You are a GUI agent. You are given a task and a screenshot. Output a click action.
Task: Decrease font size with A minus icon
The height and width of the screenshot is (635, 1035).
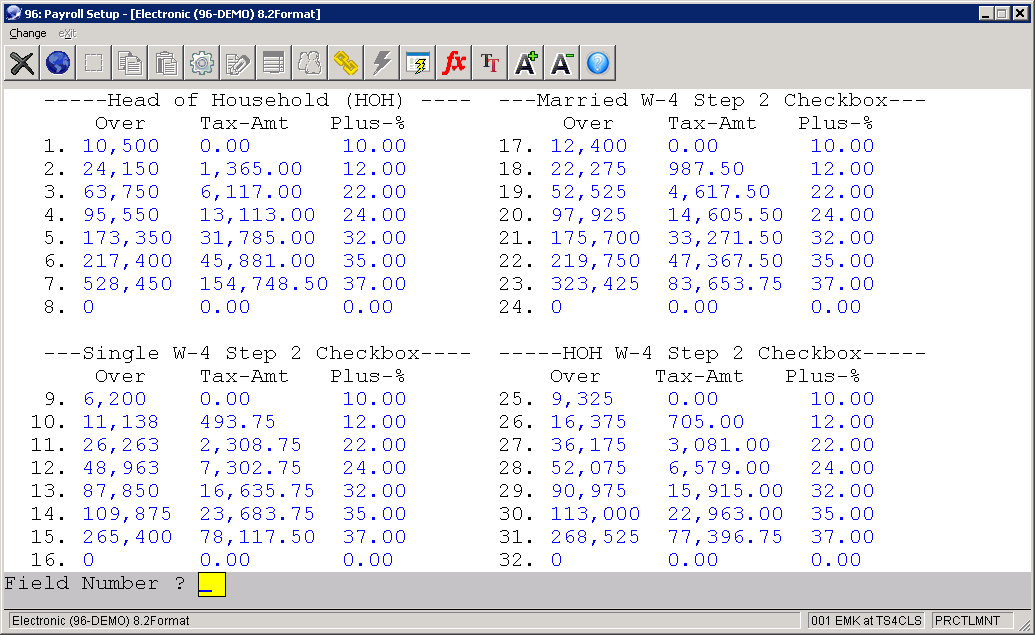tap(561, 63)
